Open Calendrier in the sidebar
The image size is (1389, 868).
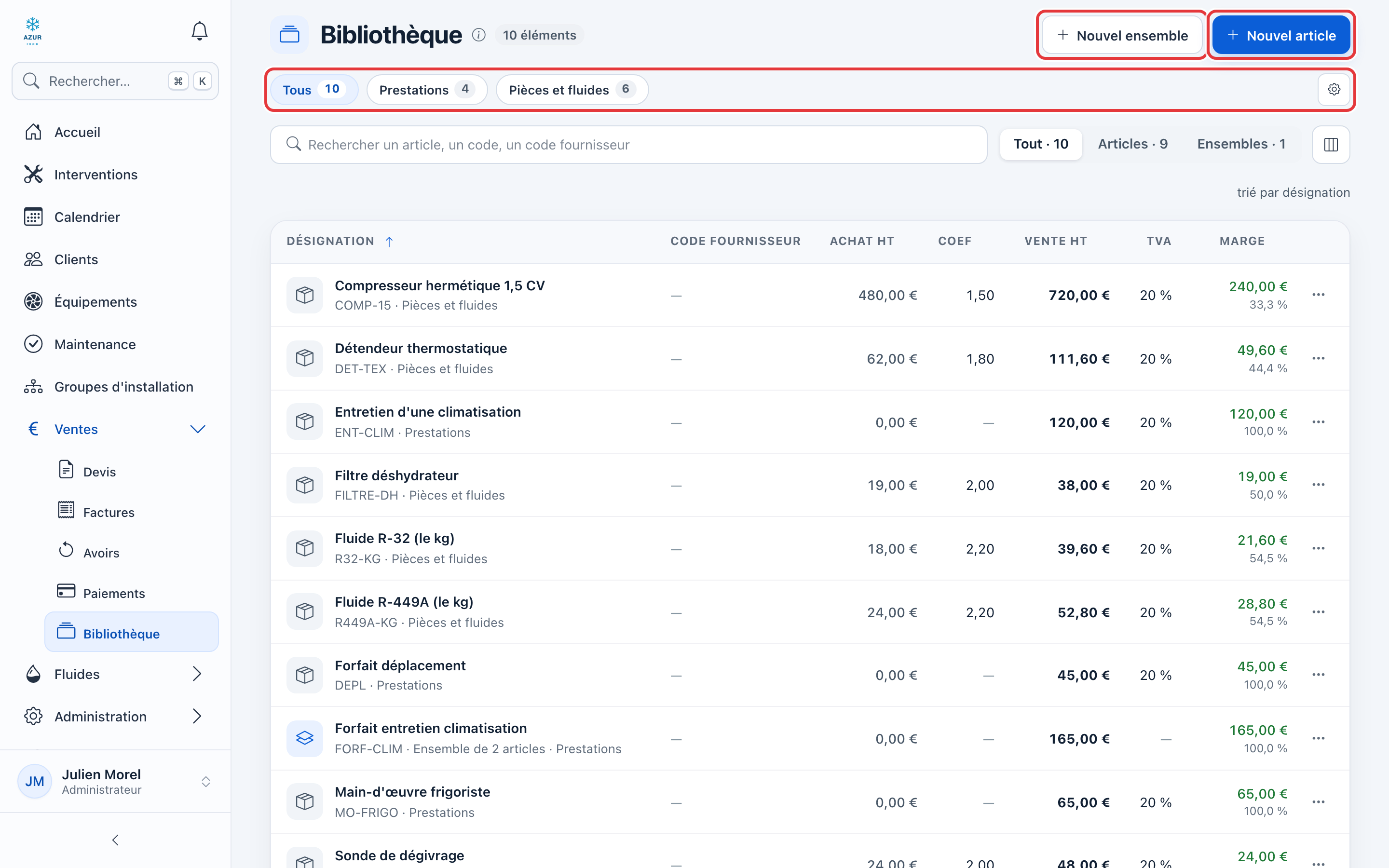[x=115, y=217]
